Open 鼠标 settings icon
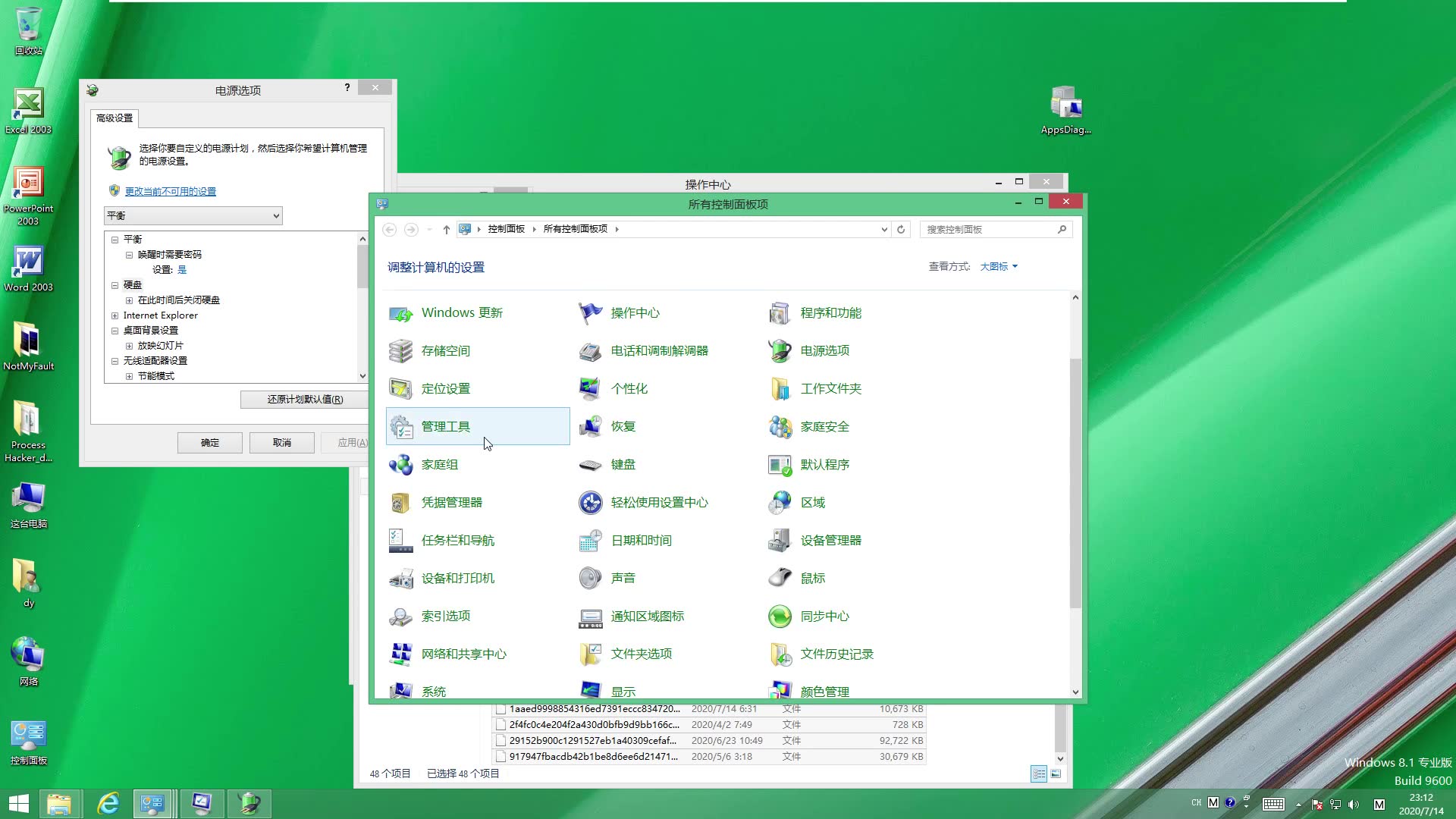Image resolution: width=1456 pixels, height=819 pixels. click(811, 578)
